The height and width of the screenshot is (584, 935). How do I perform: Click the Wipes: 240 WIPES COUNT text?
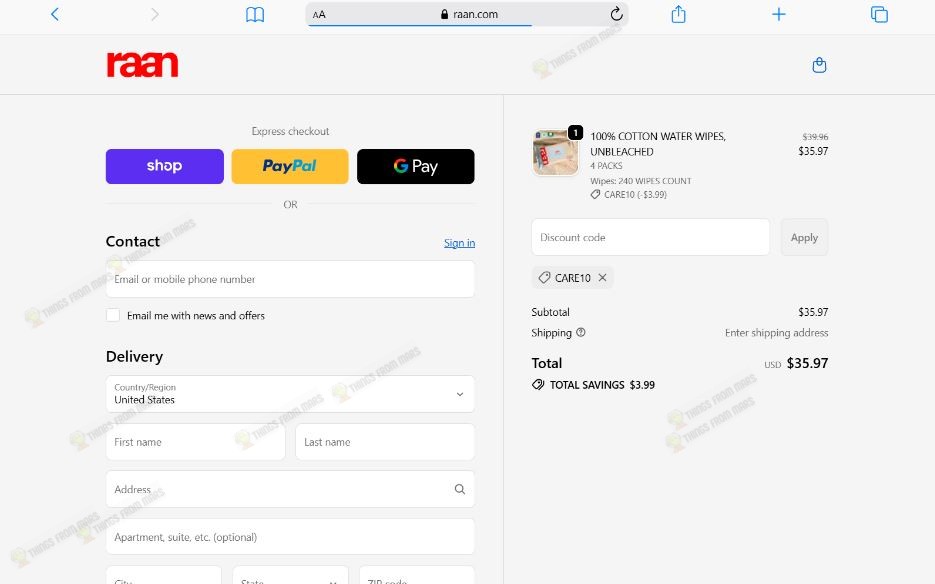click(x=641, y=181)
